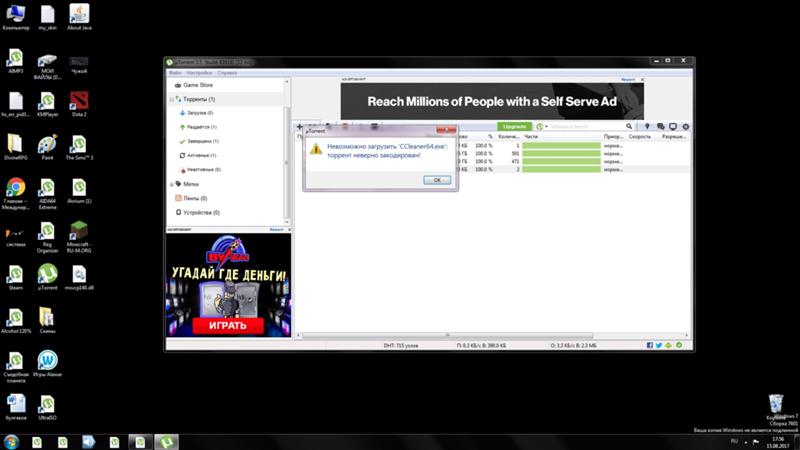
Task: Select Загрузка (0) in the sidebar
Action: (x=199, y=113)
